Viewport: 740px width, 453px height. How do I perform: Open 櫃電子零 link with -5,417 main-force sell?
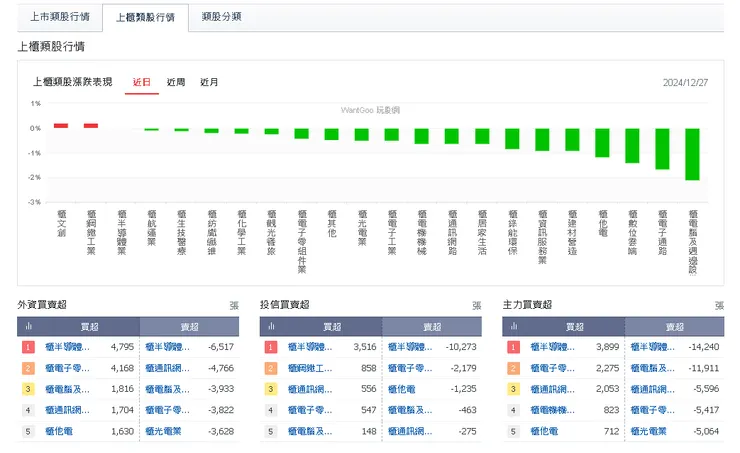click(653, 410)
